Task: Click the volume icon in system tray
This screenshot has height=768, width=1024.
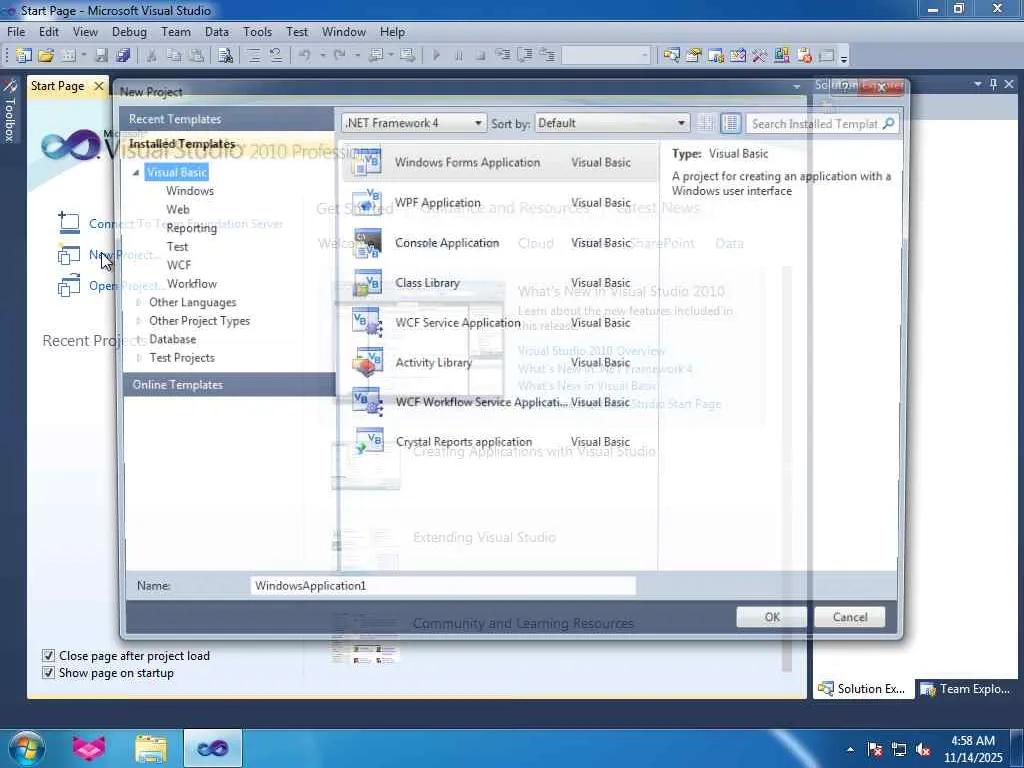Action: coord(923,749)
